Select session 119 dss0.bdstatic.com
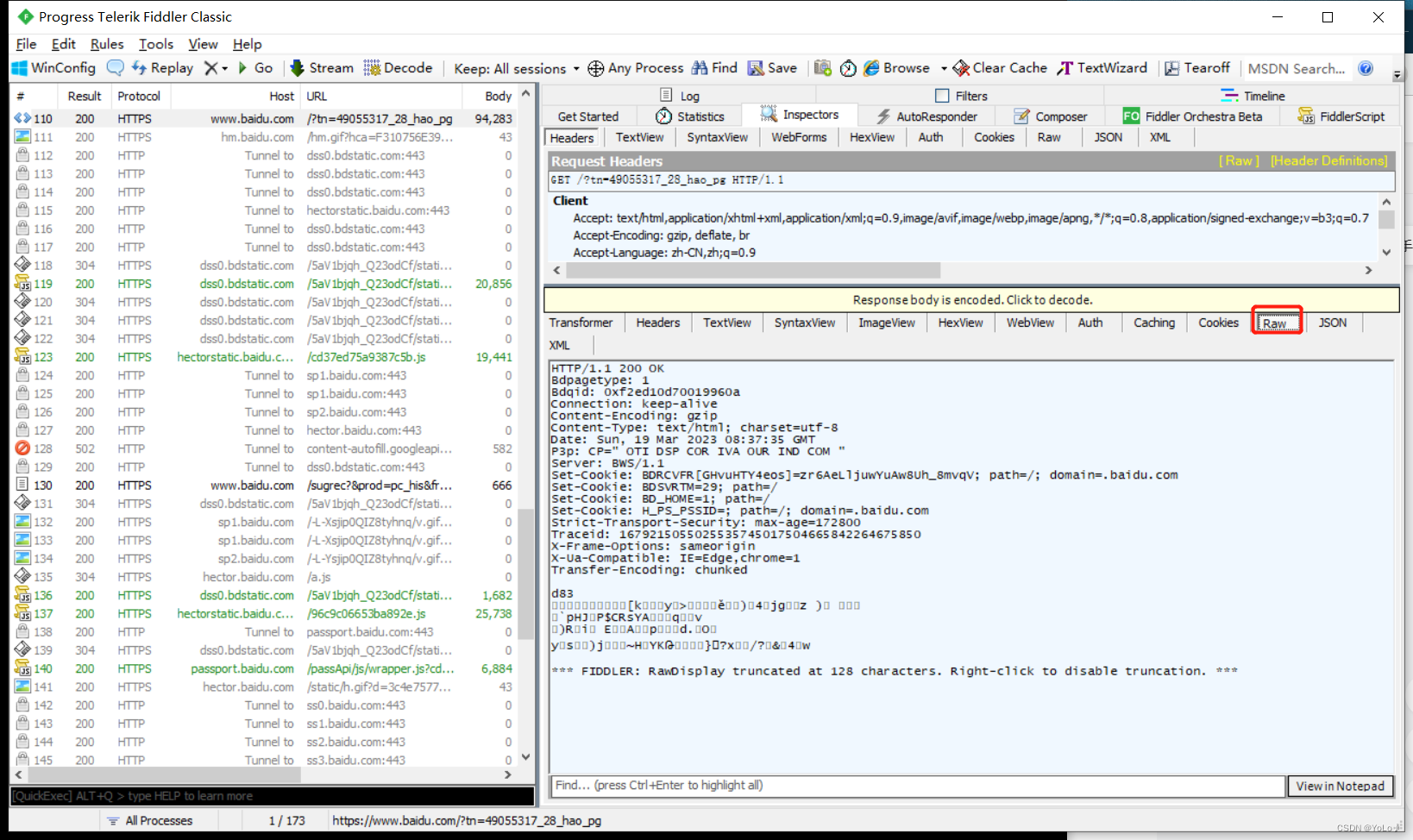The height and width of the screenshot is (840, 1413). click(264, 284)
